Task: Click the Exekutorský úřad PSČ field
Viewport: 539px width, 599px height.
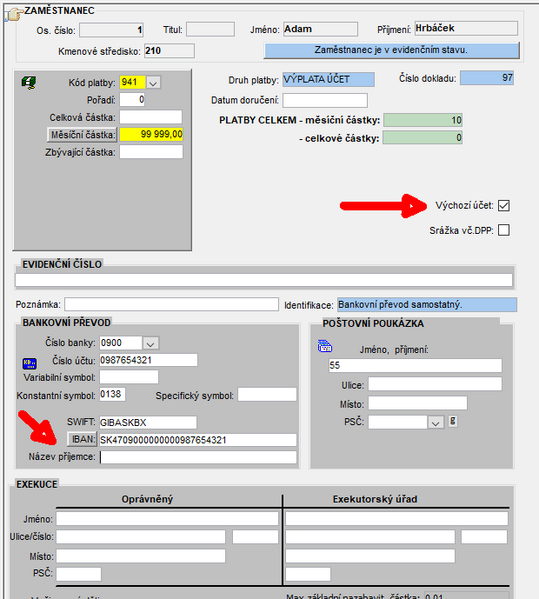Action: tap(308, 574)
